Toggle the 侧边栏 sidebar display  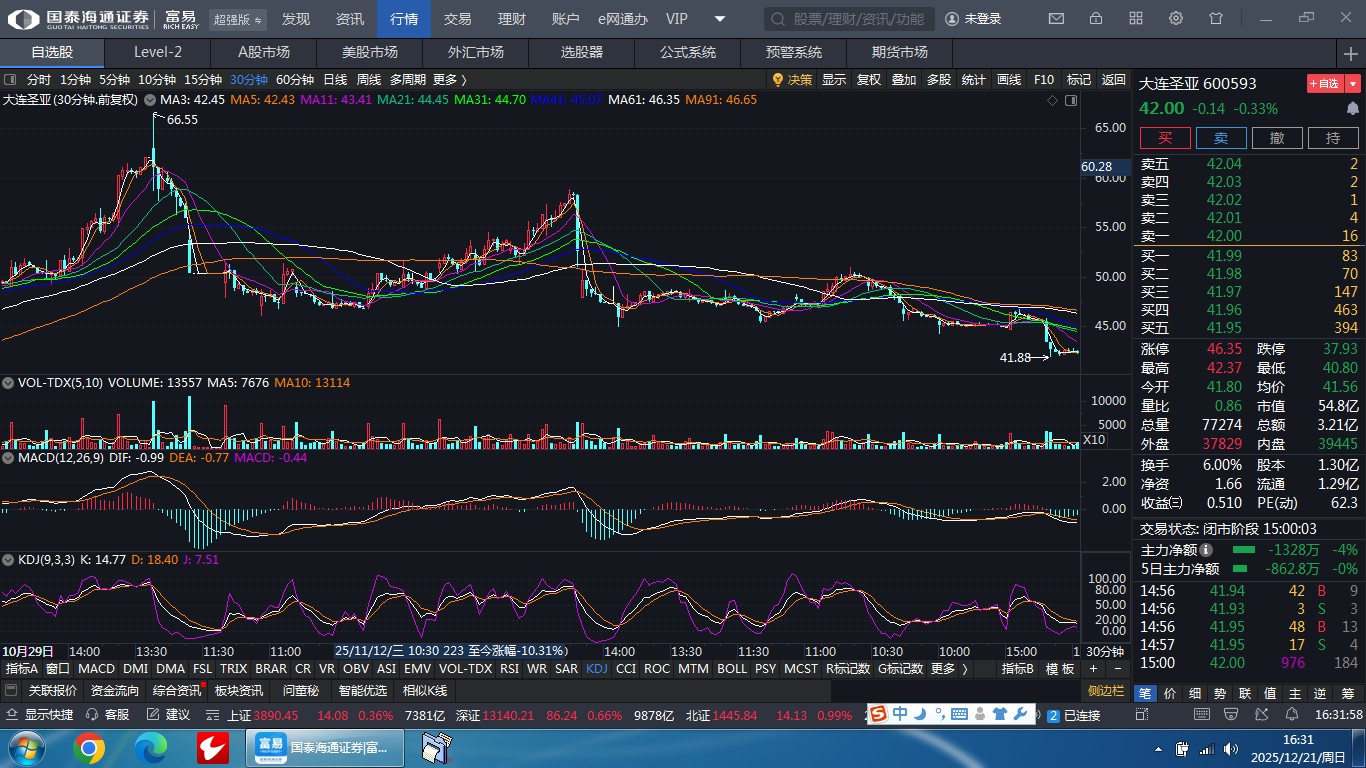[x=1107, y=691]
